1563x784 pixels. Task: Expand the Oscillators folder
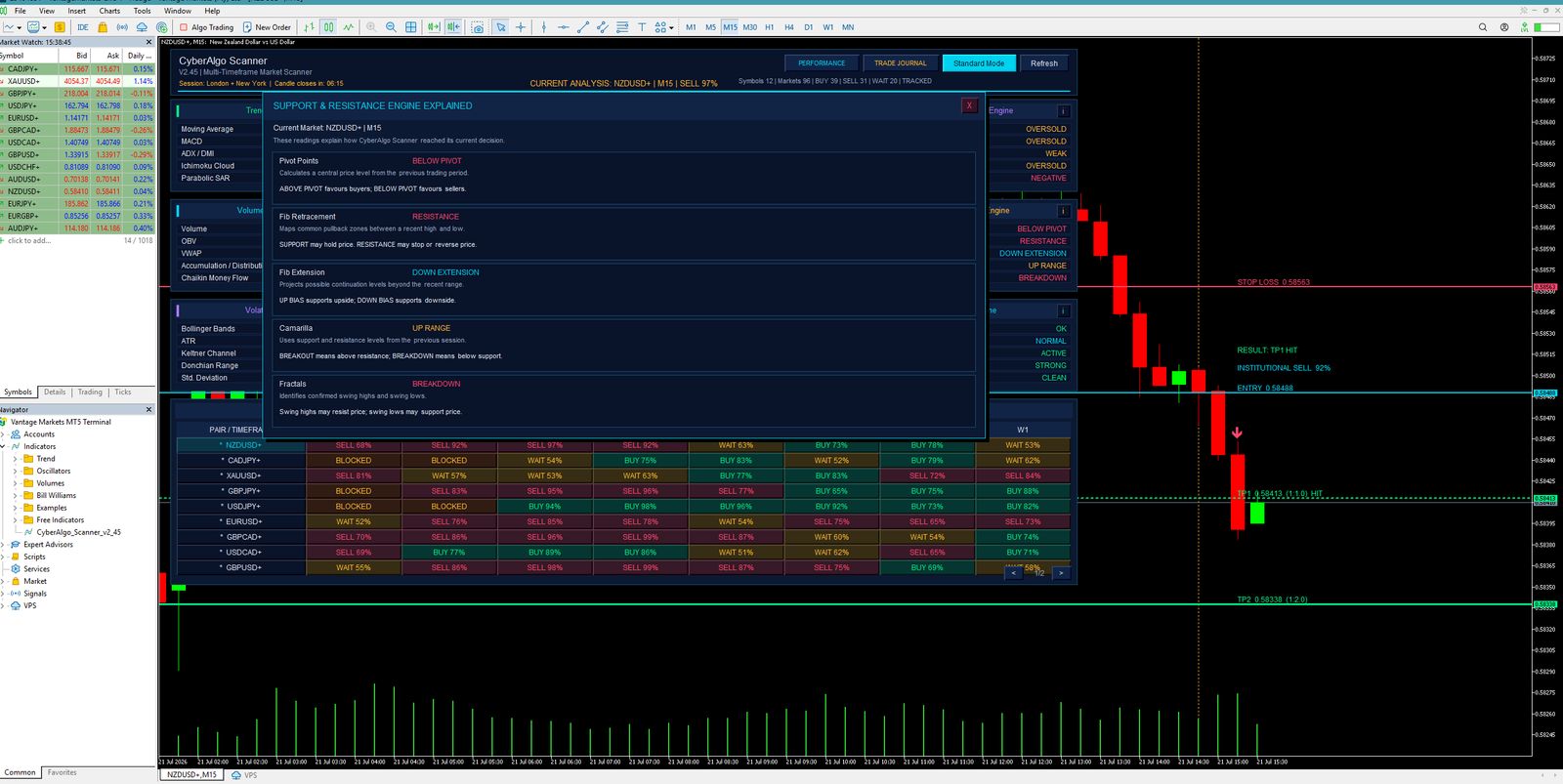click(x=16, y=471)
